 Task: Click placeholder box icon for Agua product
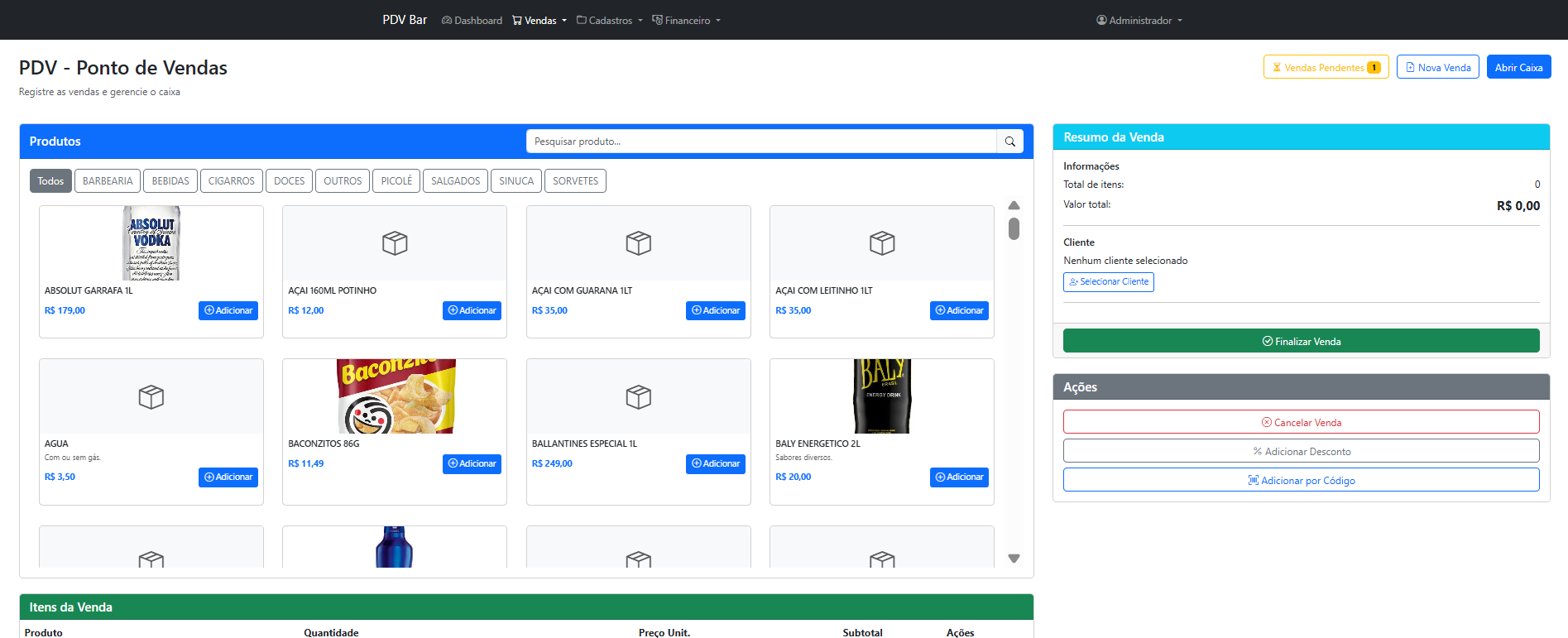tap(151, 397)
